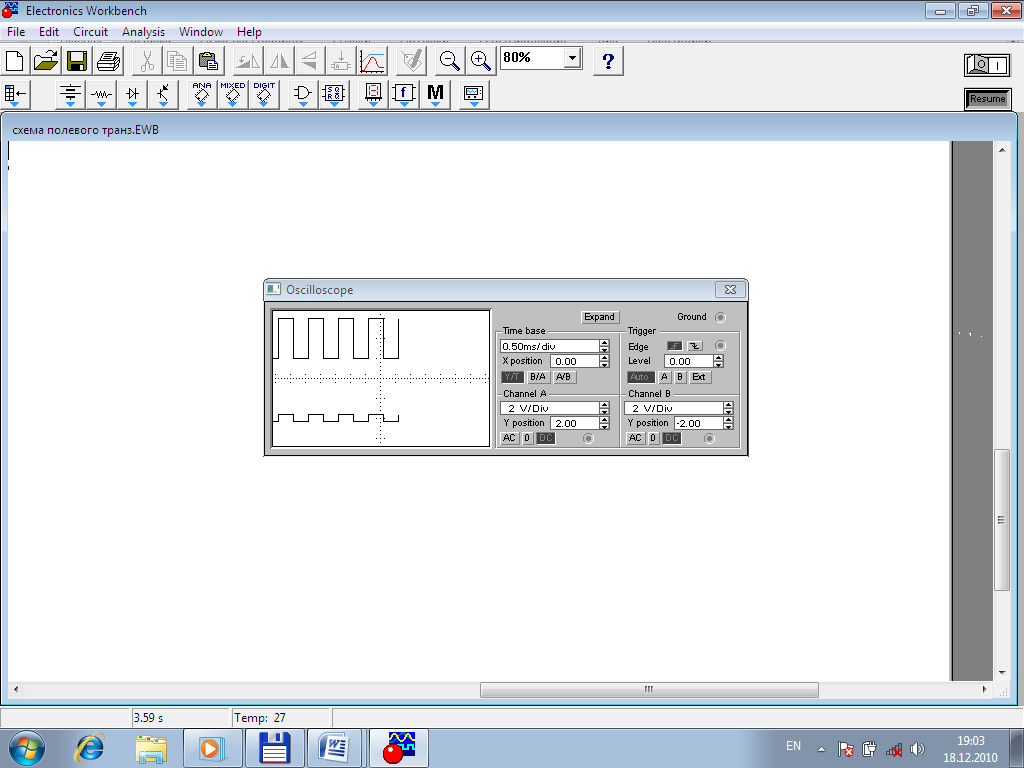This screenshot has height=768, width=1024.
Task: Decrease Channel B Y position
Action: point(728,426)
